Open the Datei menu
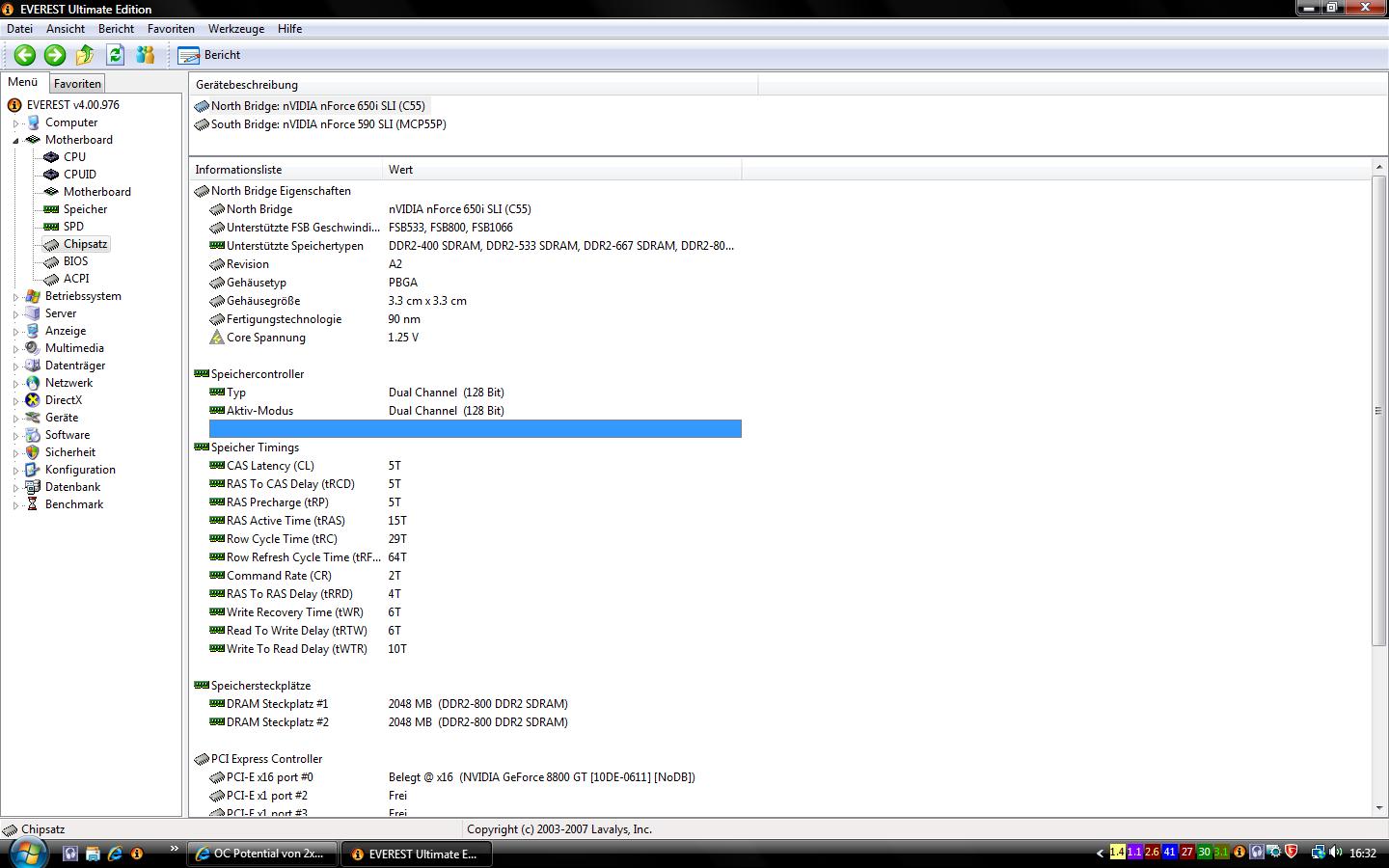 [19, 29]
